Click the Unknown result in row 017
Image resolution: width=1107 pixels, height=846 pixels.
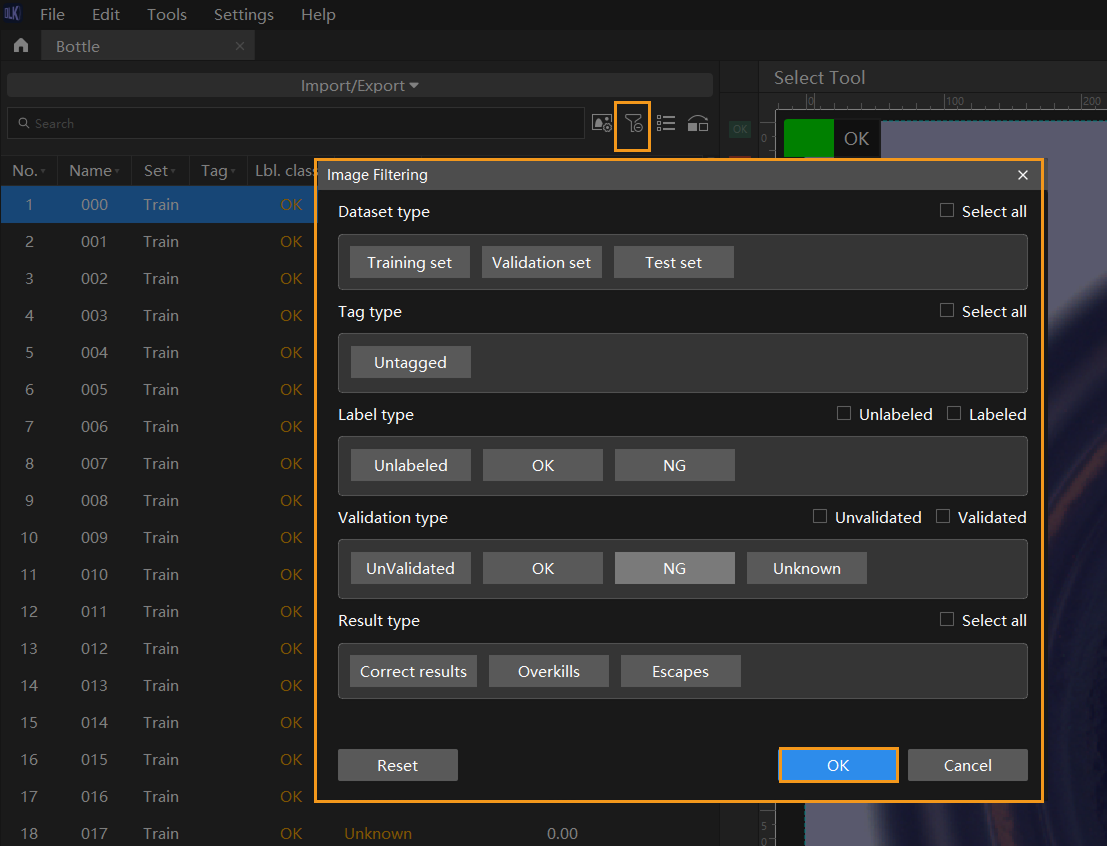coord(378,834)
